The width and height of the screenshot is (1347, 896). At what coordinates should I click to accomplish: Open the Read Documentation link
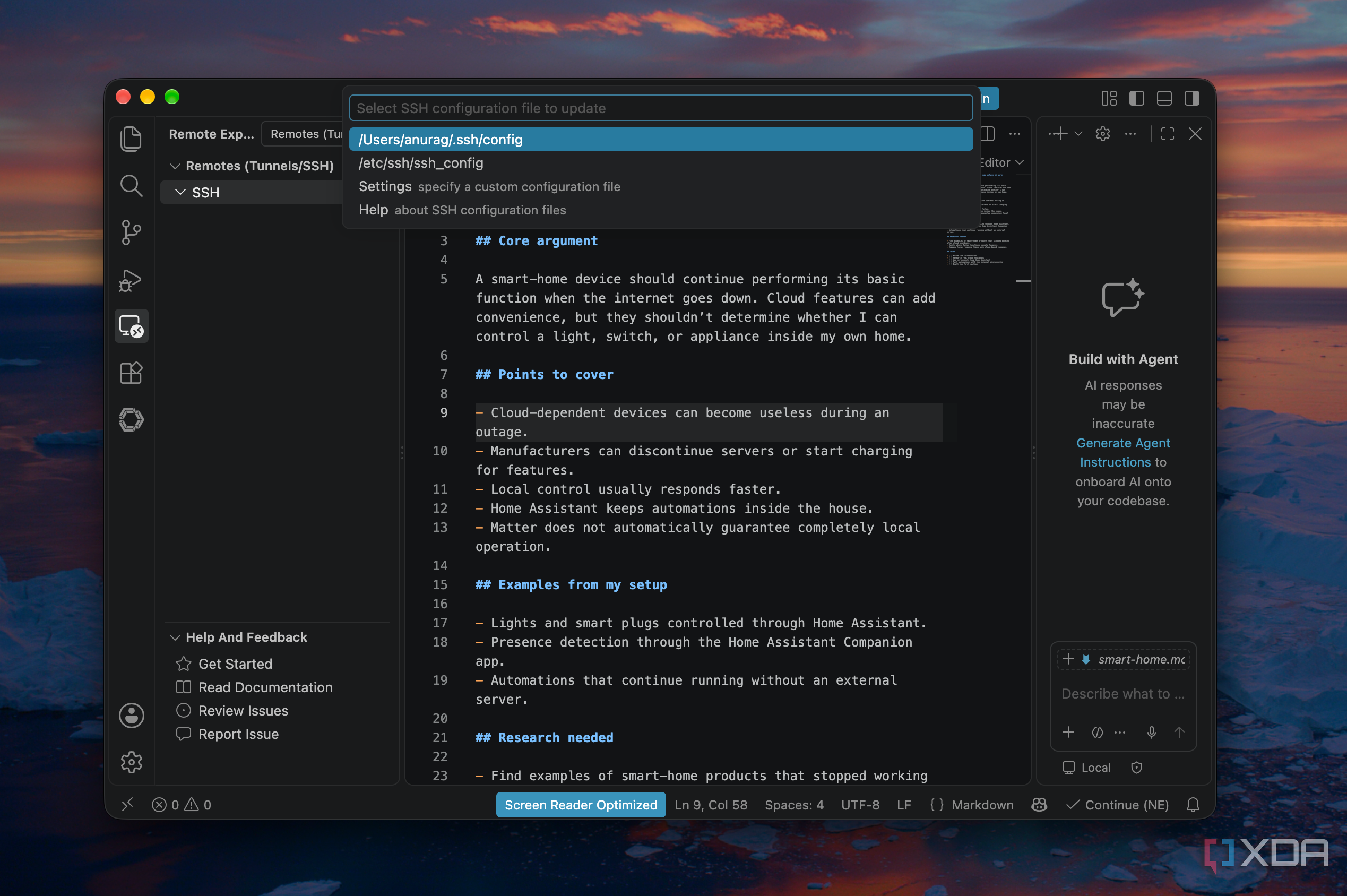coord(265,687)
